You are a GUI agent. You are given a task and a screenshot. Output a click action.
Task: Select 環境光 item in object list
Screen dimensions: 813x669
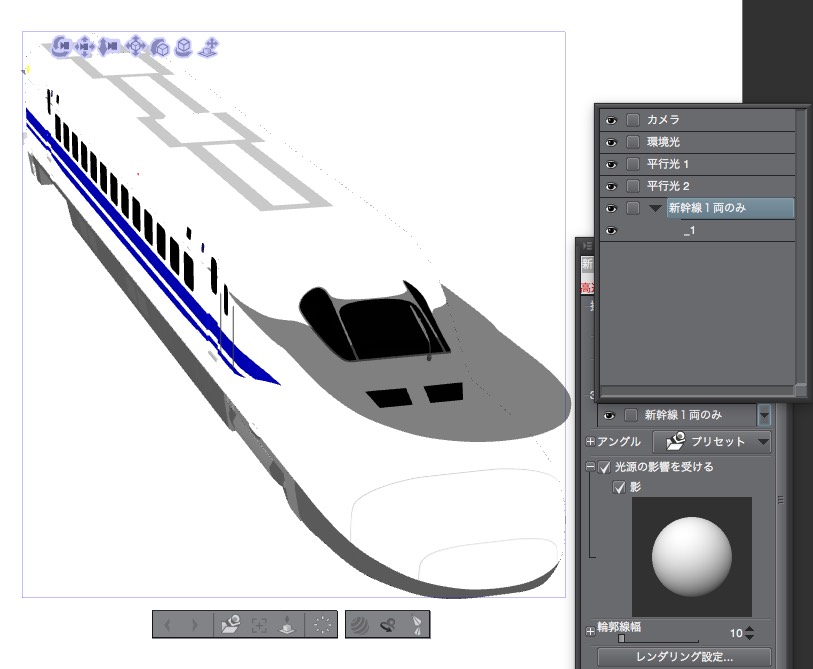click(x=697, y=142)
